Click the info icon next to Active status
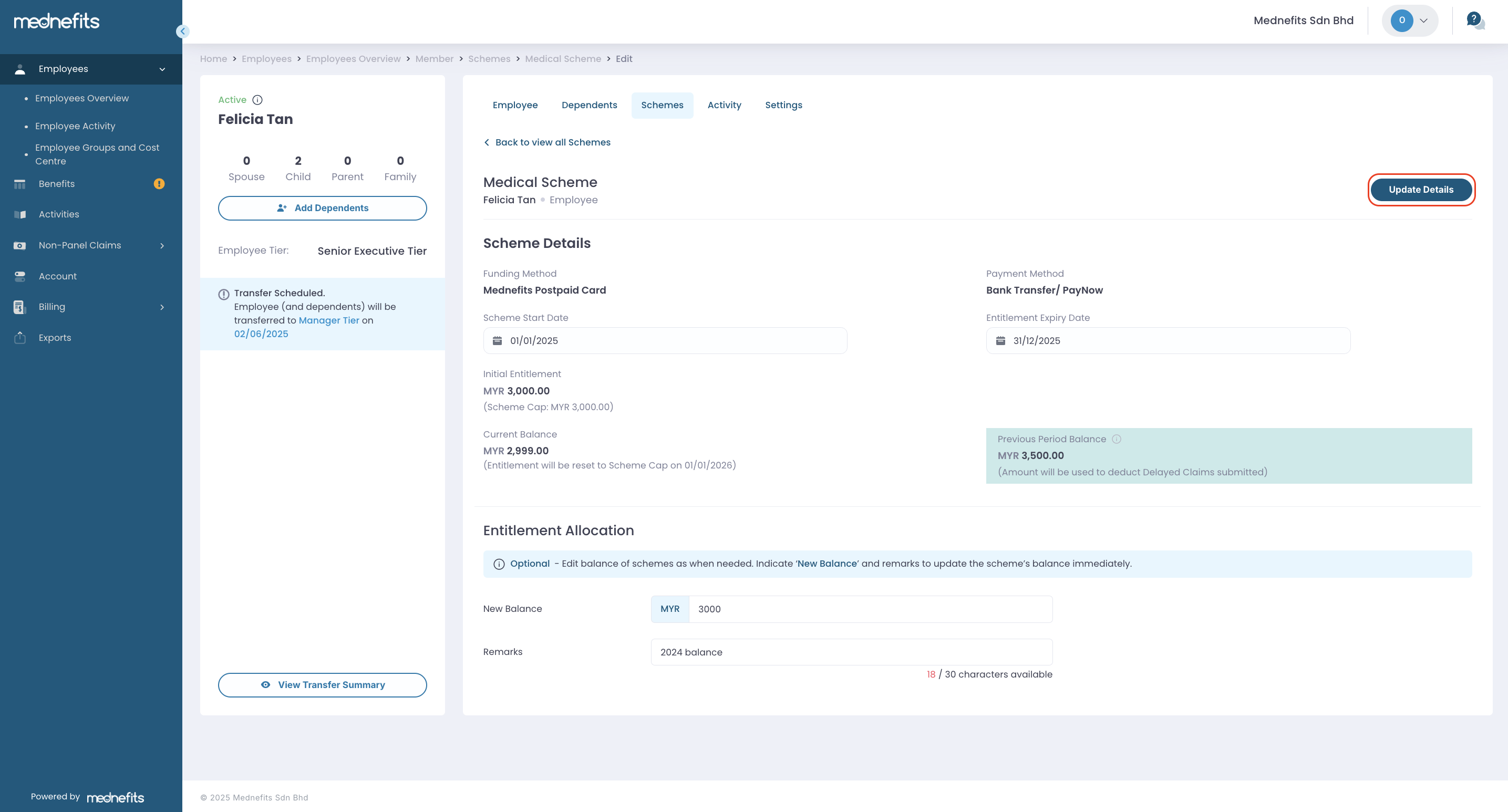Image resolution: width=1508 pixels, height=812 pixels. 257,100
